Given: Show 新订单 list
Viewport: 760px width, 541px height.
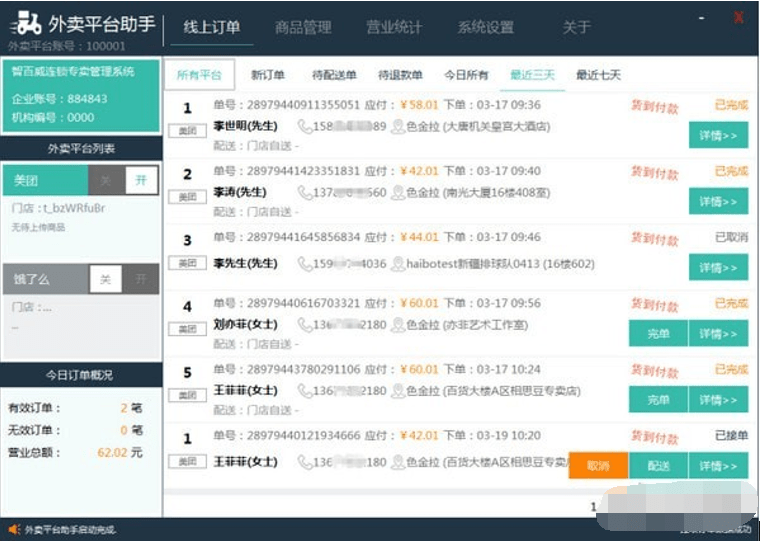Looking at the screenshot, I should [x=268, y=75].
